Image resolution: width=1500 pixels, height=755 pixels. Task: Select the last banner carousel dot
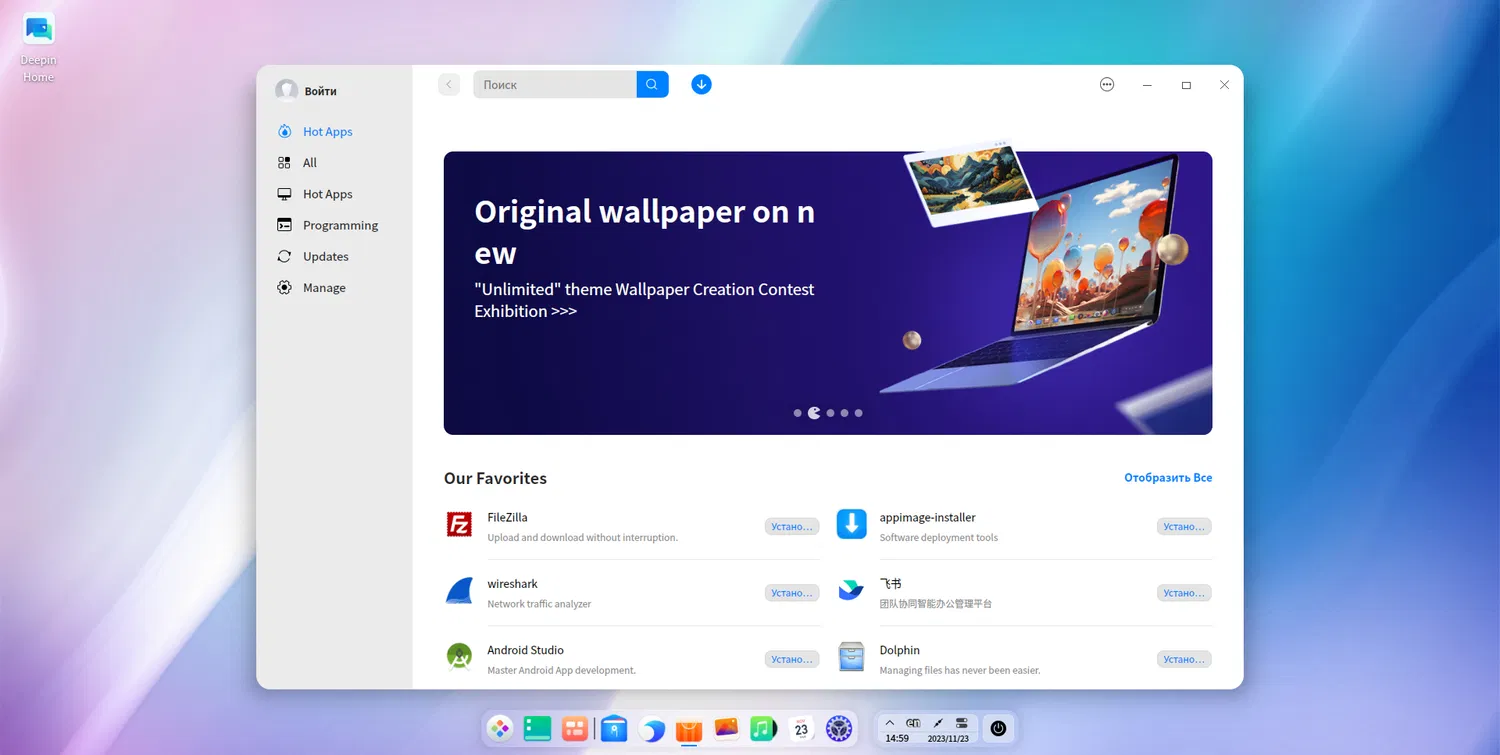pos(858,413)
